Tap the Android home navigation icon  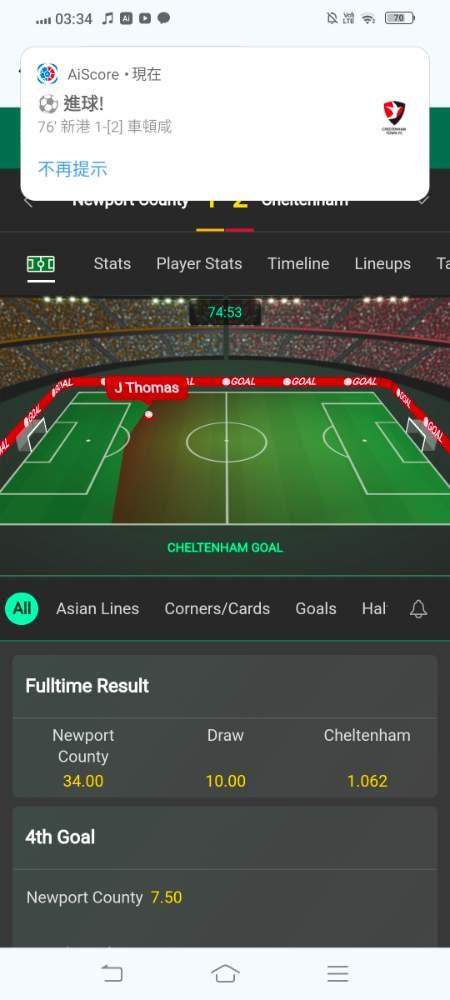point(225,973)
